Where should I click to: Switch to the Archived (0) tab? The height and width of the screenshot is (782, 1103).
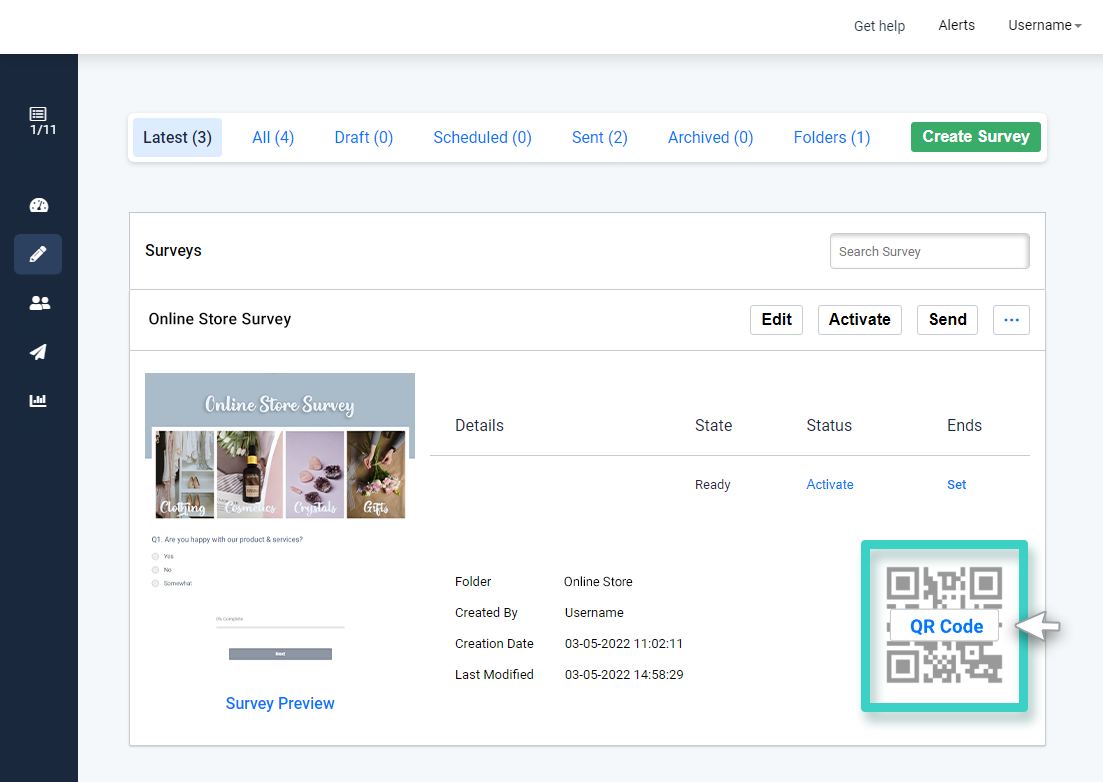(x=710, y=137)
